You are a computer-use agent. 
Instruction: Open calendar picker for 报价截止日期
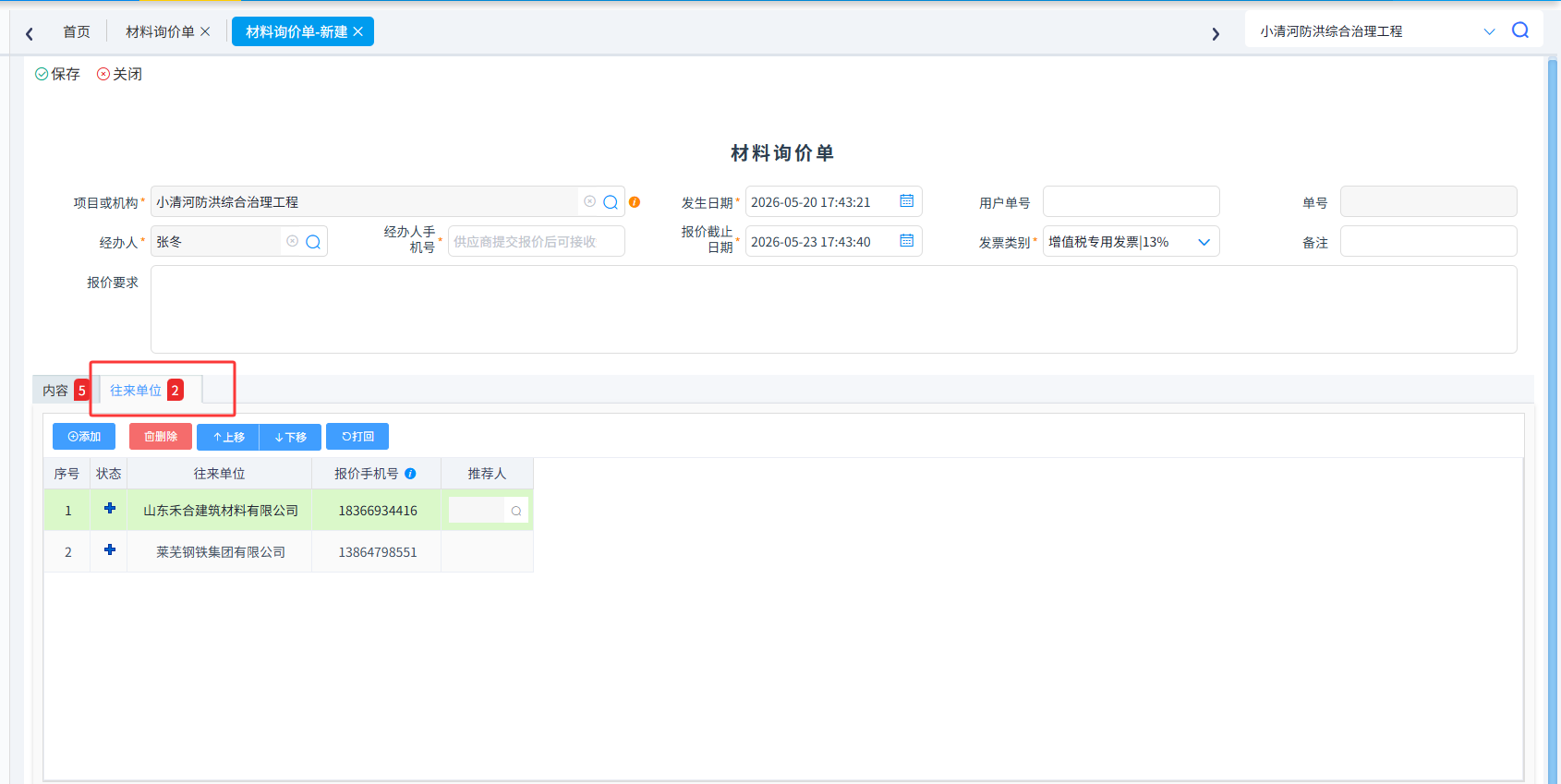[x=907, y=241]
